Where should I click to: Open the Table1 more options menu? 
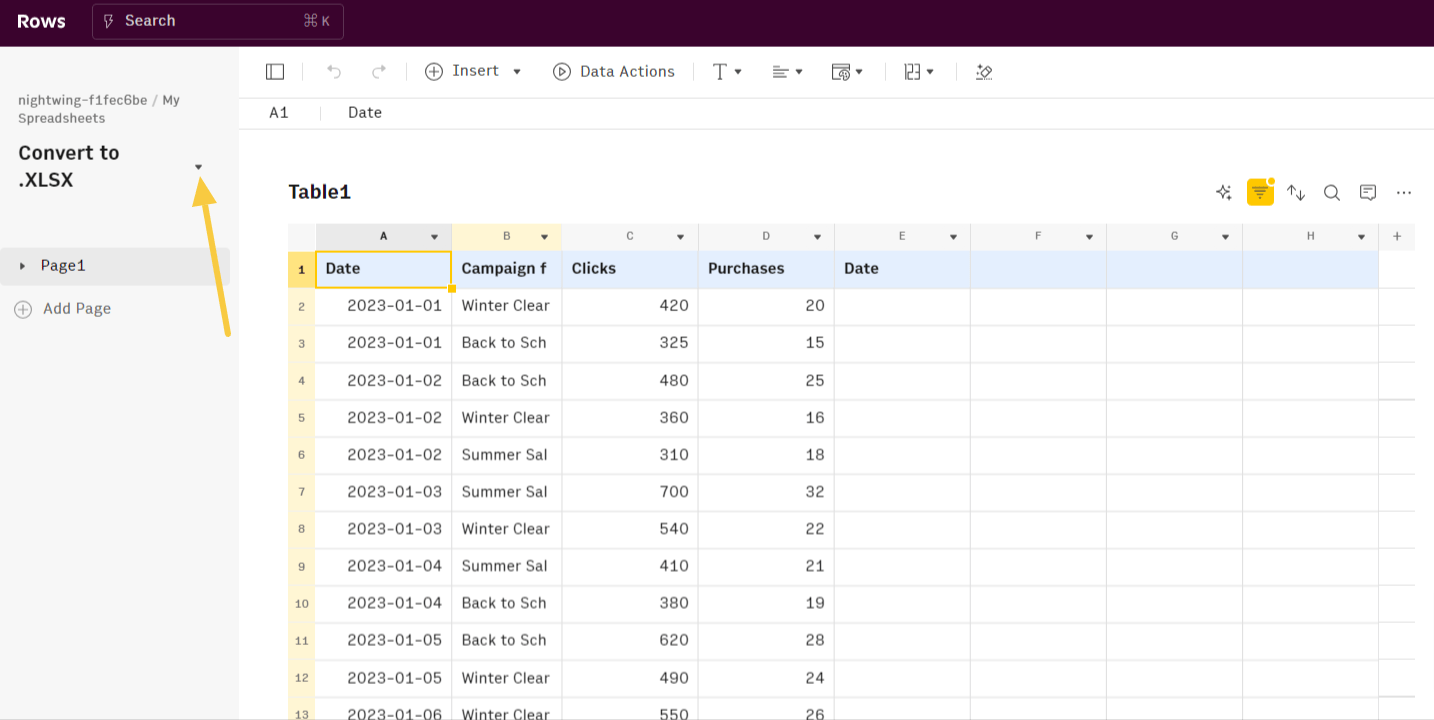point(1404,193)
